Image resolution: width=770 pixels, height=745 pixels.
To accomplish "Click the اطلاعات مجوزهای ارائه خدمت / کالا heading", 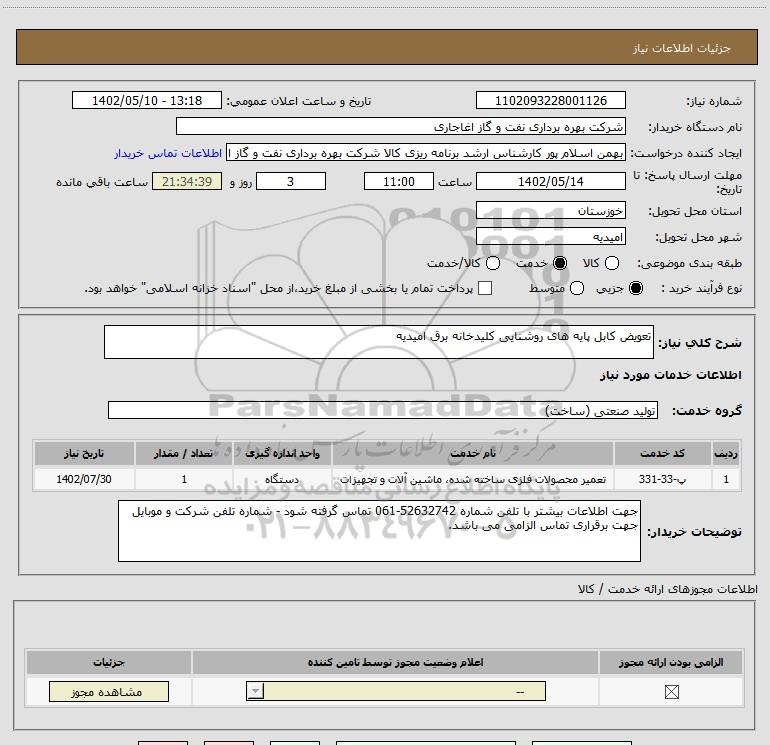I will pyautogui.click(x=668, y=589).
